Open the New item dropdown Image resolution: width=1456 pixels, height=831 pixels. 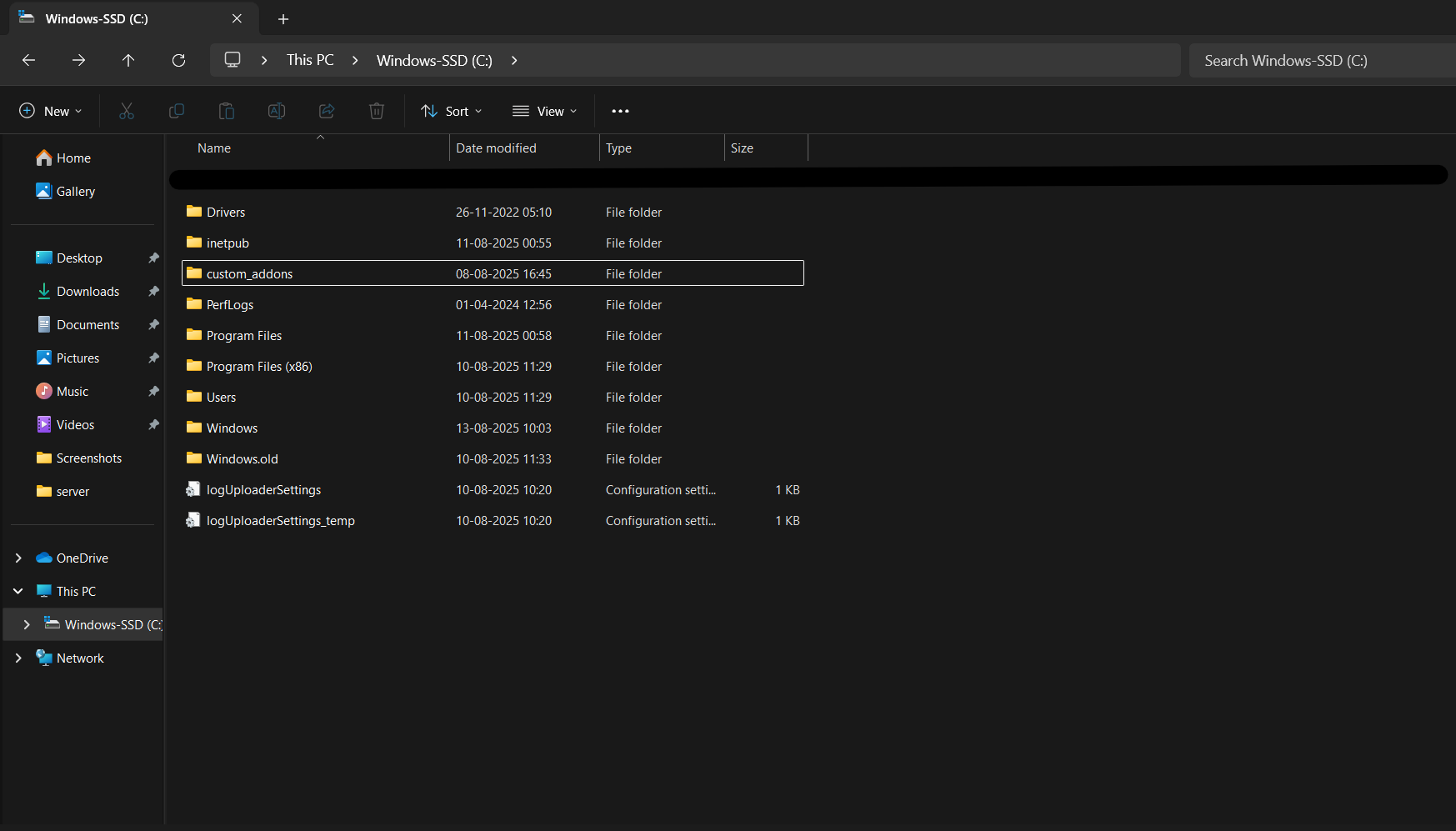pos(51,111)
